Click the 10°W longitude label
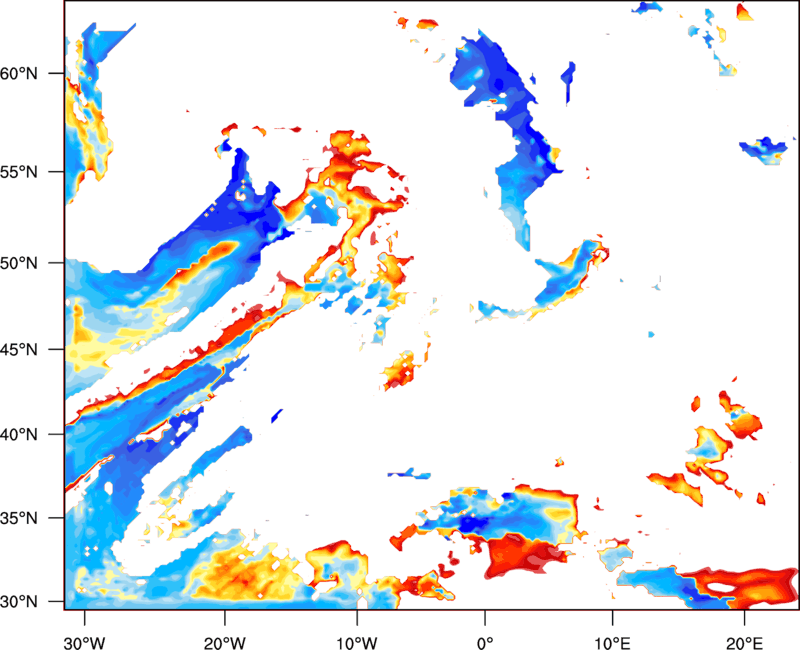This screenshot has height=650, width=800. 357,643
